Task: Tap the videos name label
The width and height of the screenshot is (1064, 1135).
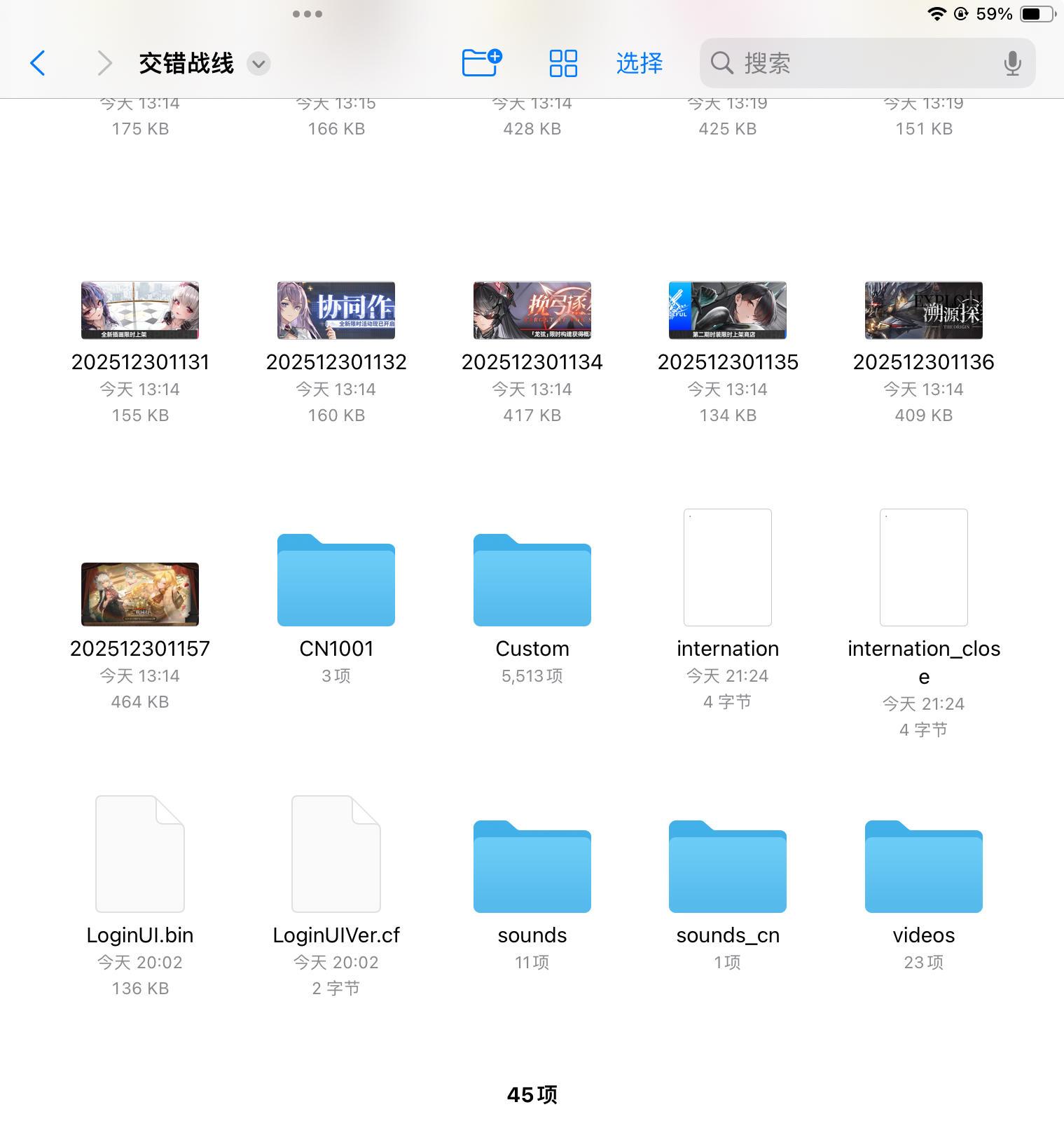Action: tap(924, 935)
